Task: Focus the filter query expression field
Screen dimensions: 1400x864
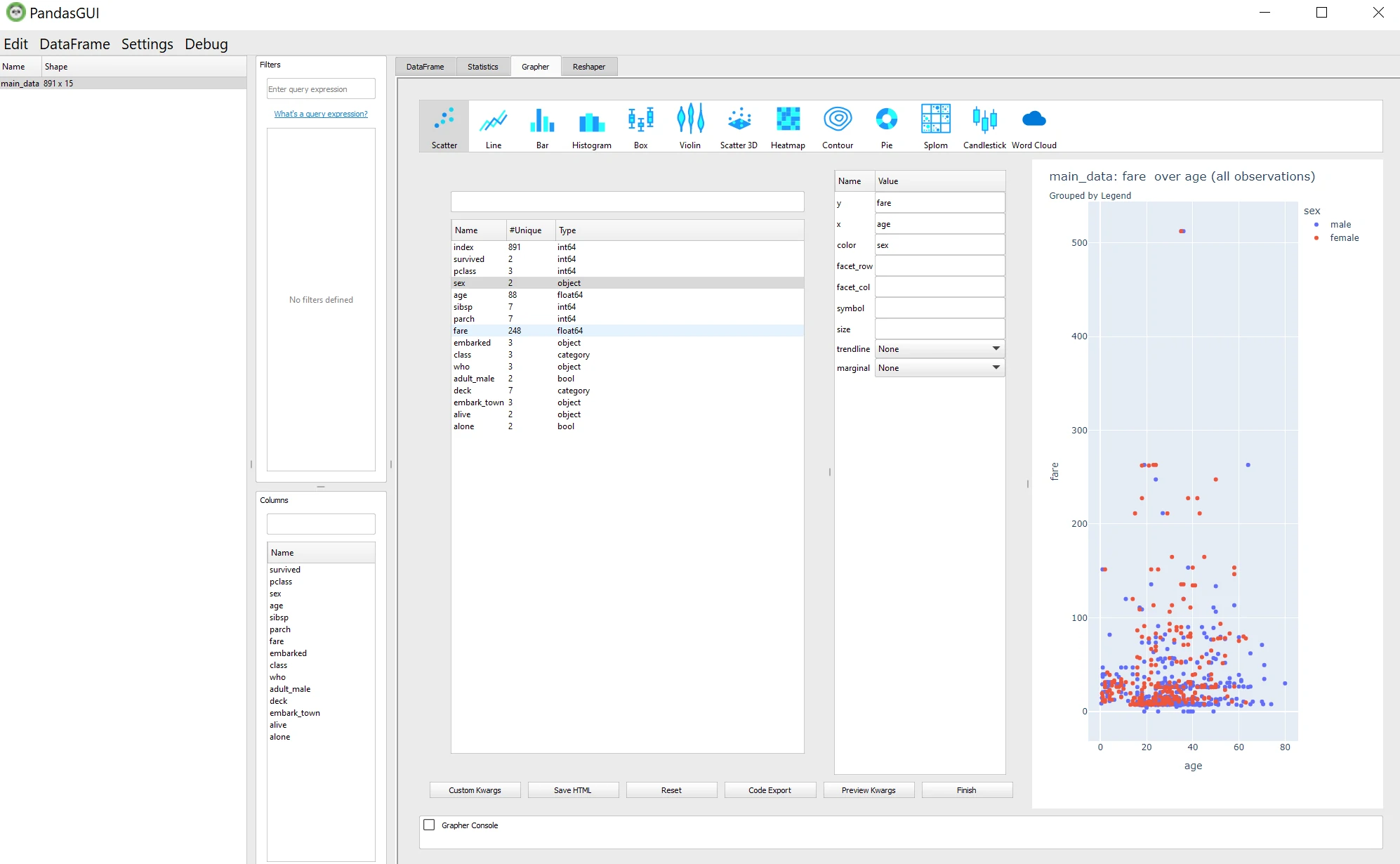Action: tap(321, 89)
